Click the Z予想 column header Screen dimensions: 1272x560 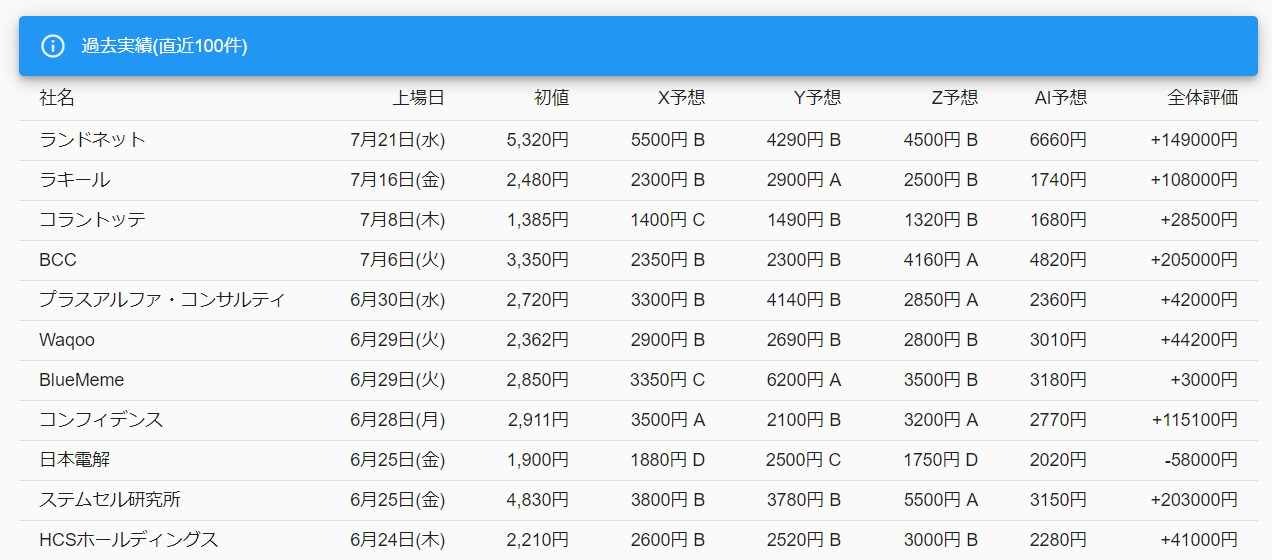point(954,98)
